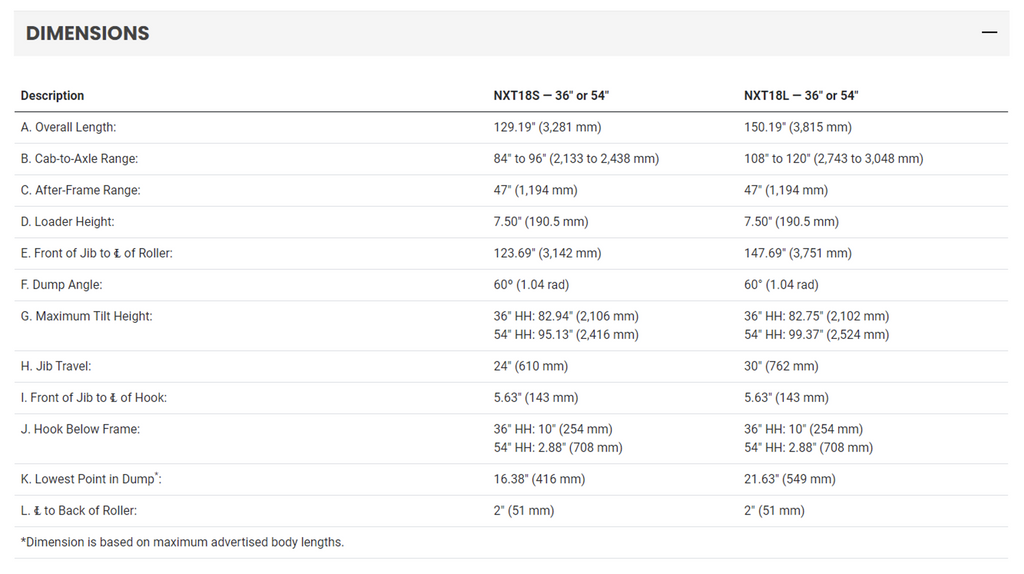
Task: Click the C. After-Frame Range label
Action: (80, 190)
